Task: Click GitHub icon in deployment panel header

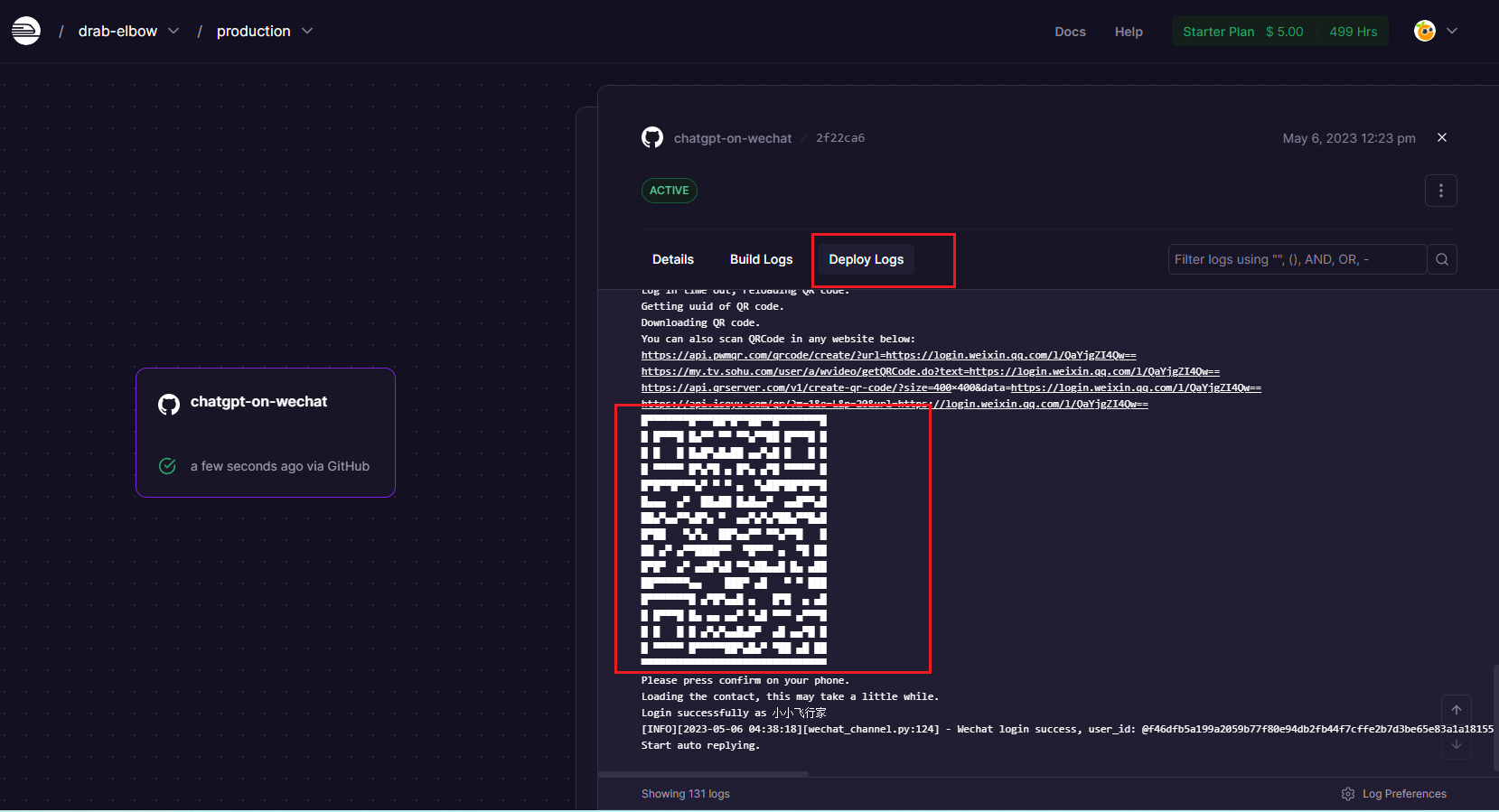Action: [x=652, y=137]
